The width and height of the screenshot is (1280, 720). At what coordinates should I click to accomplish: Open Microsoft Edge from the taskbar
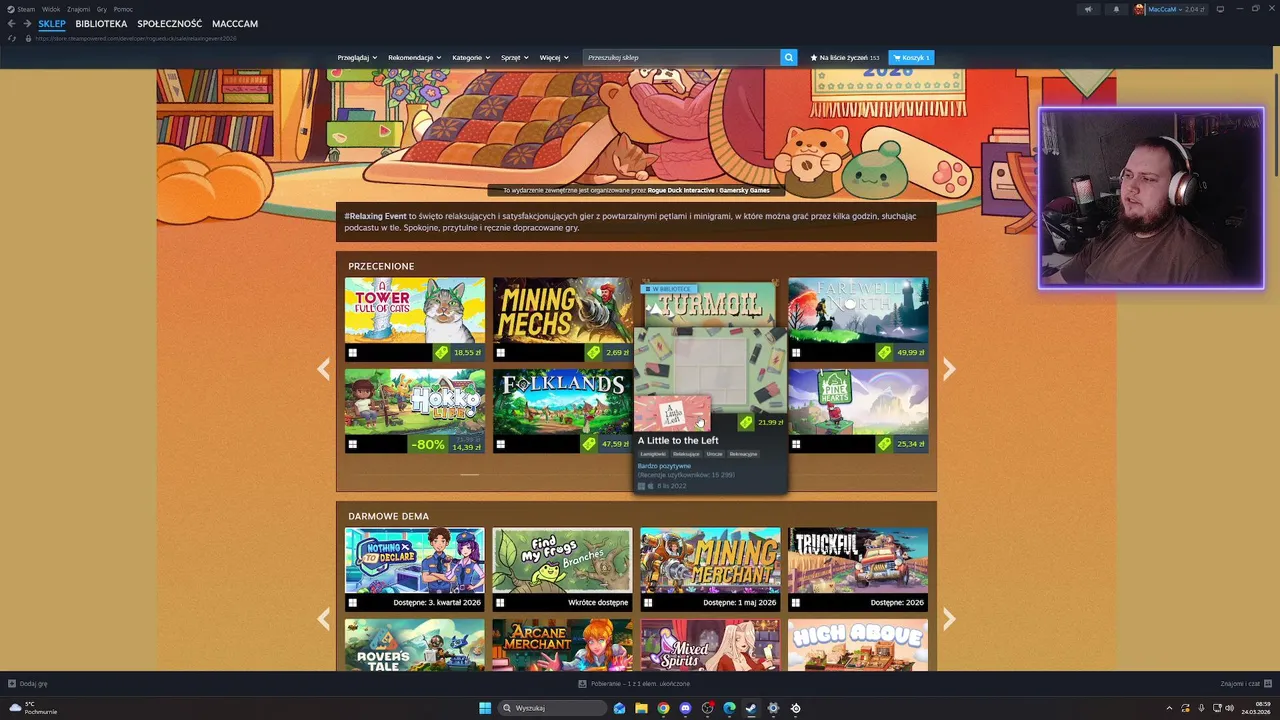coord(729,708)
